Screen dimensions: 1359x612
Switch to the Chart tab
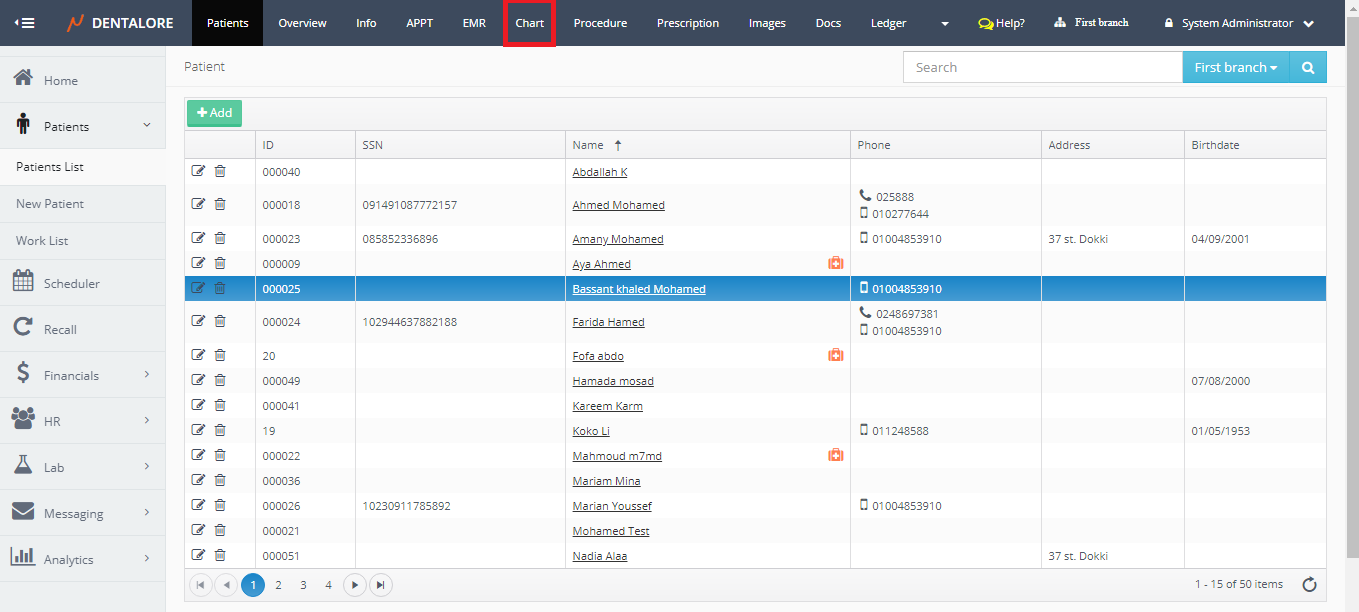[529, 23]
